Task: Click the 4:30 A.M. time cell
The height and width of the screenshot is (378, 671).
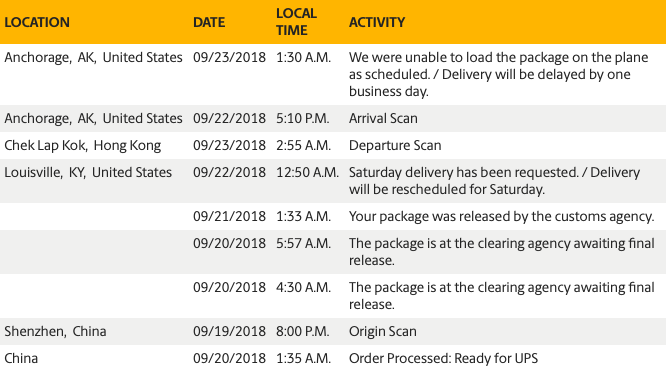Action: [303, 287]
